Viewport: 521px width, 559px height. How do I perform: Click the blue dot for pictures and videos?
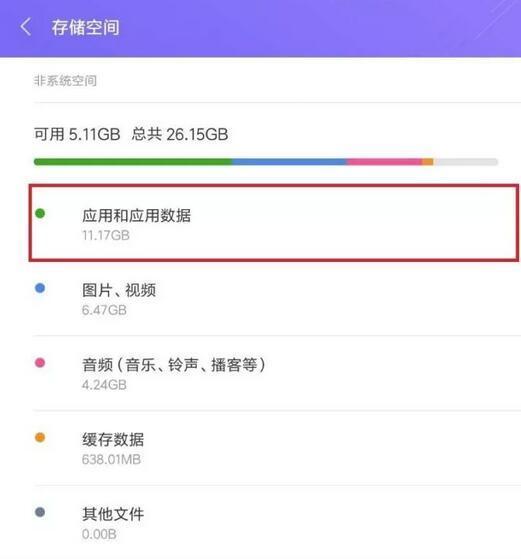pyautogui.click(x=40, y=288)
